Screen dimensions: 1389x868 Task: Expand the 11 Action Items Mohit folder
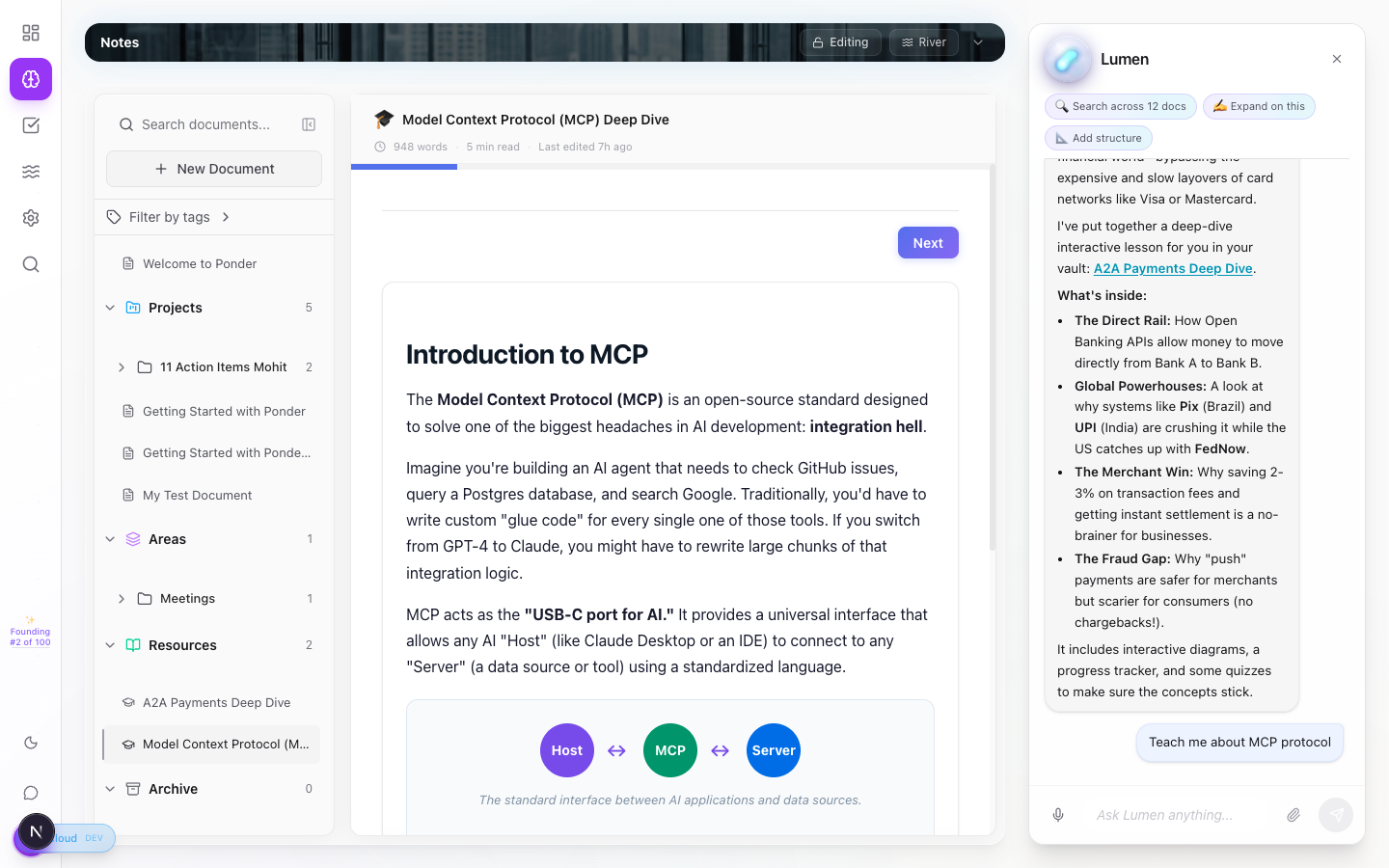pos(122,367)
